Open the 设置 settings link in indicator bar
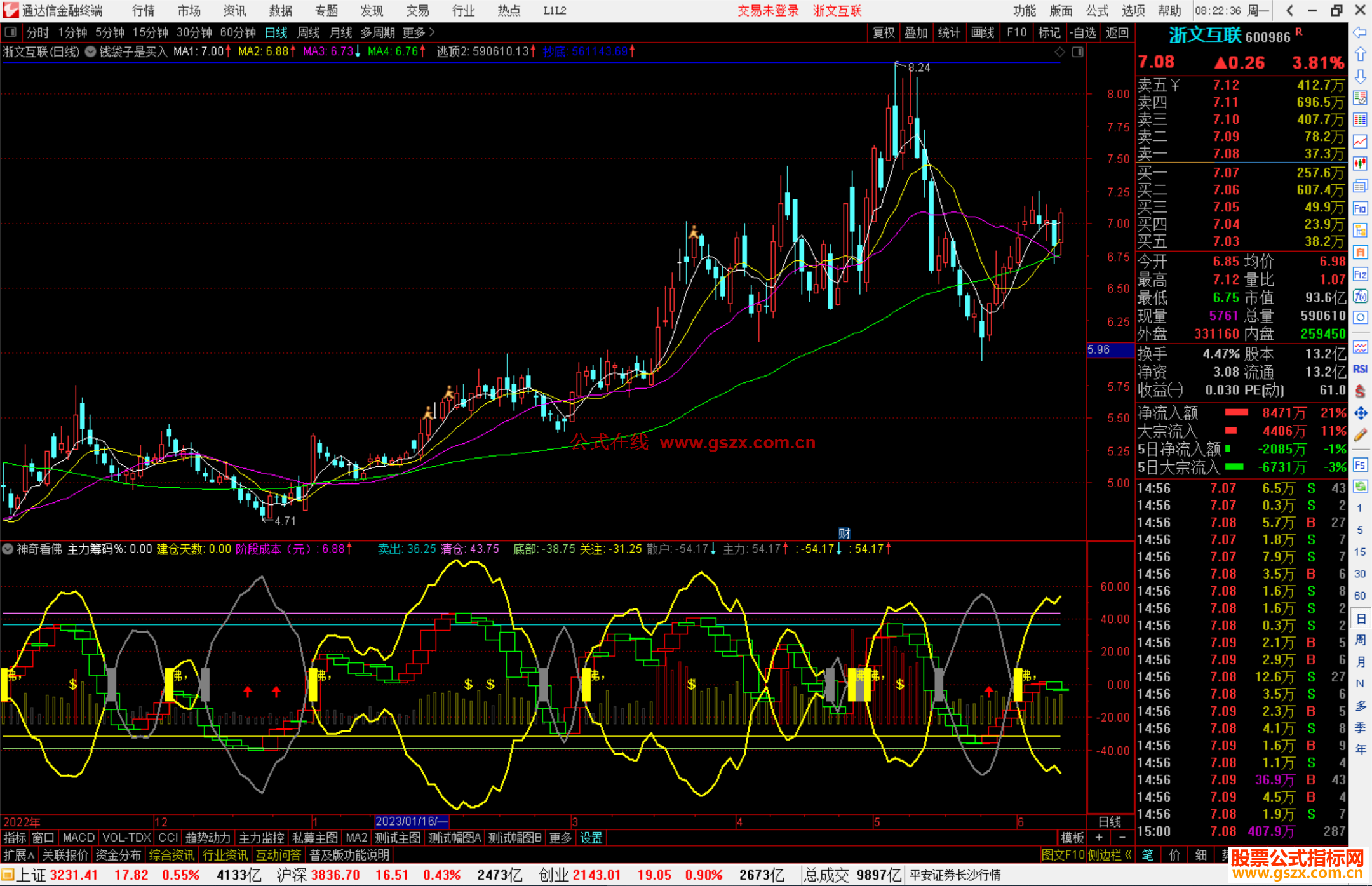The image size is (1372, 886). (x=591, y=838)
